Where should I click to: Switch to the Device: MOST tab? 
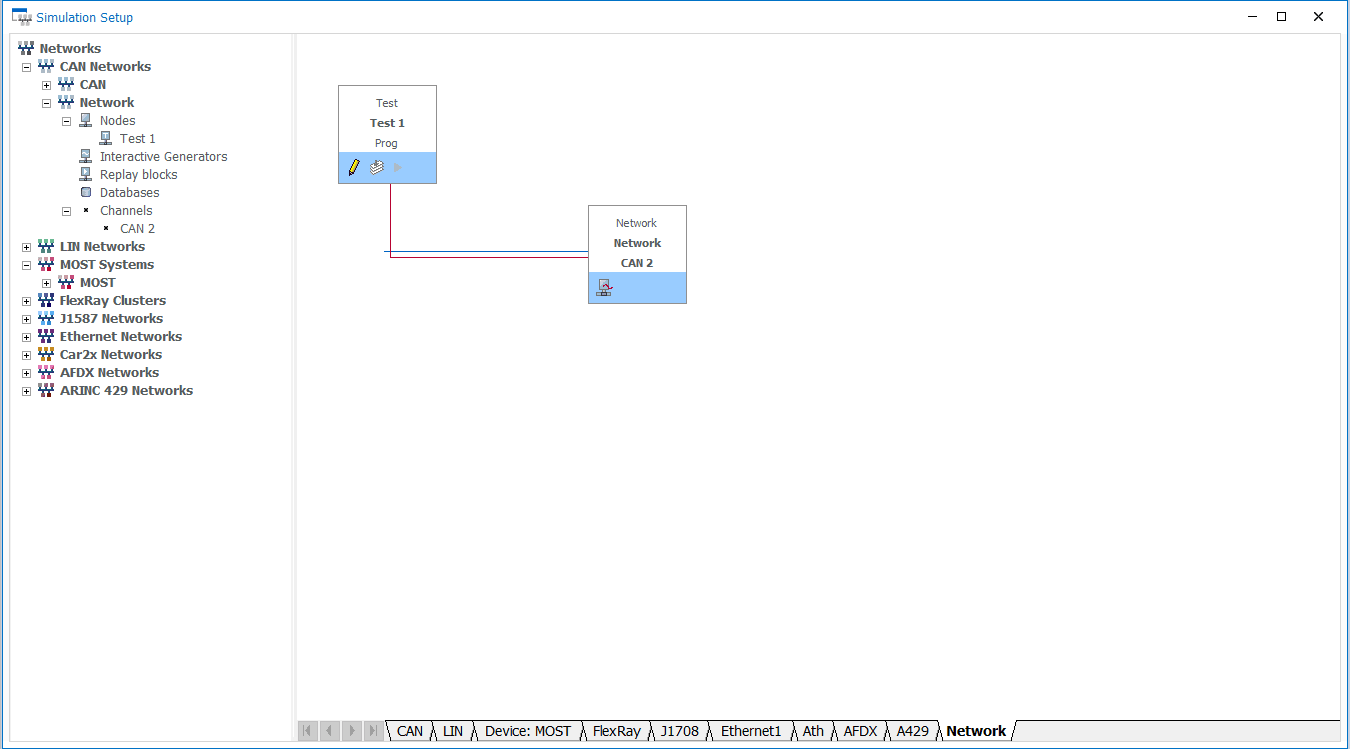pos(528,731)
